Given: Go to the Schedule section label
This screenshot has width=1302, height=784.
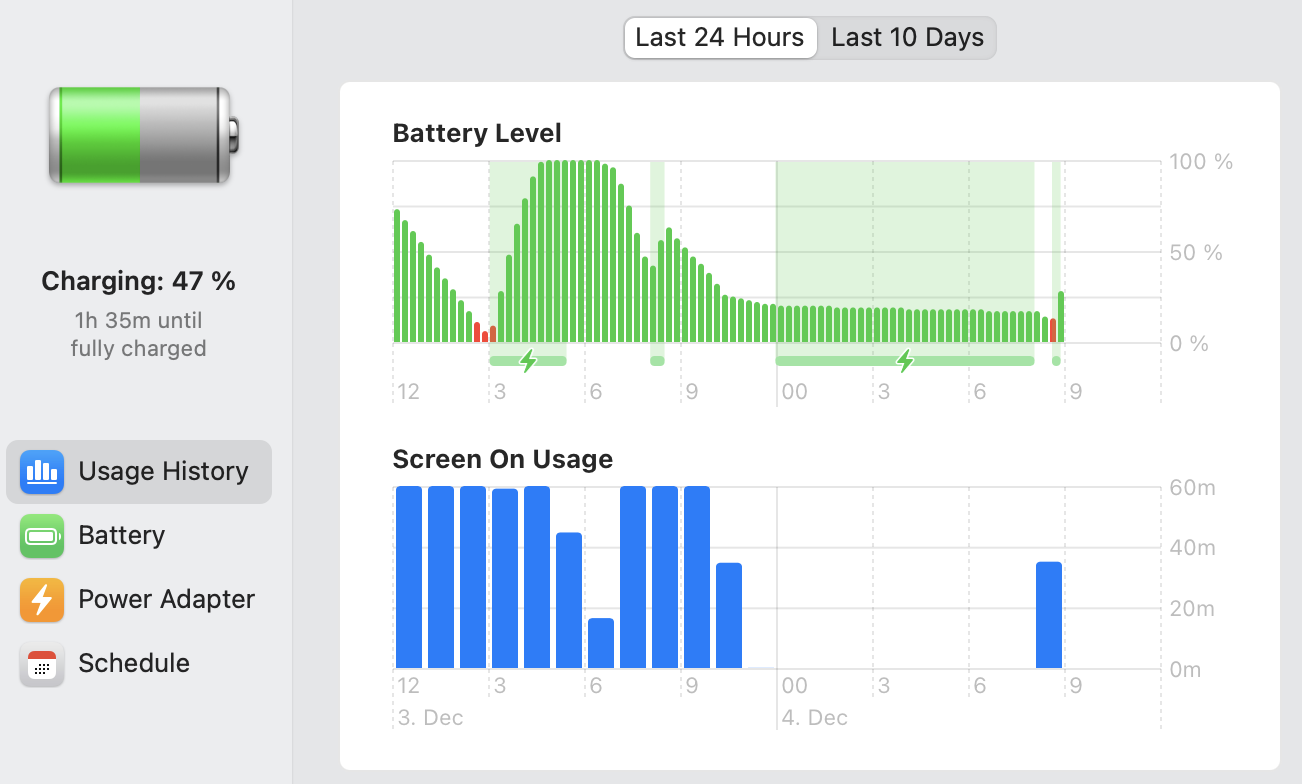Looking at the screenshot, I should coord(134,664).
